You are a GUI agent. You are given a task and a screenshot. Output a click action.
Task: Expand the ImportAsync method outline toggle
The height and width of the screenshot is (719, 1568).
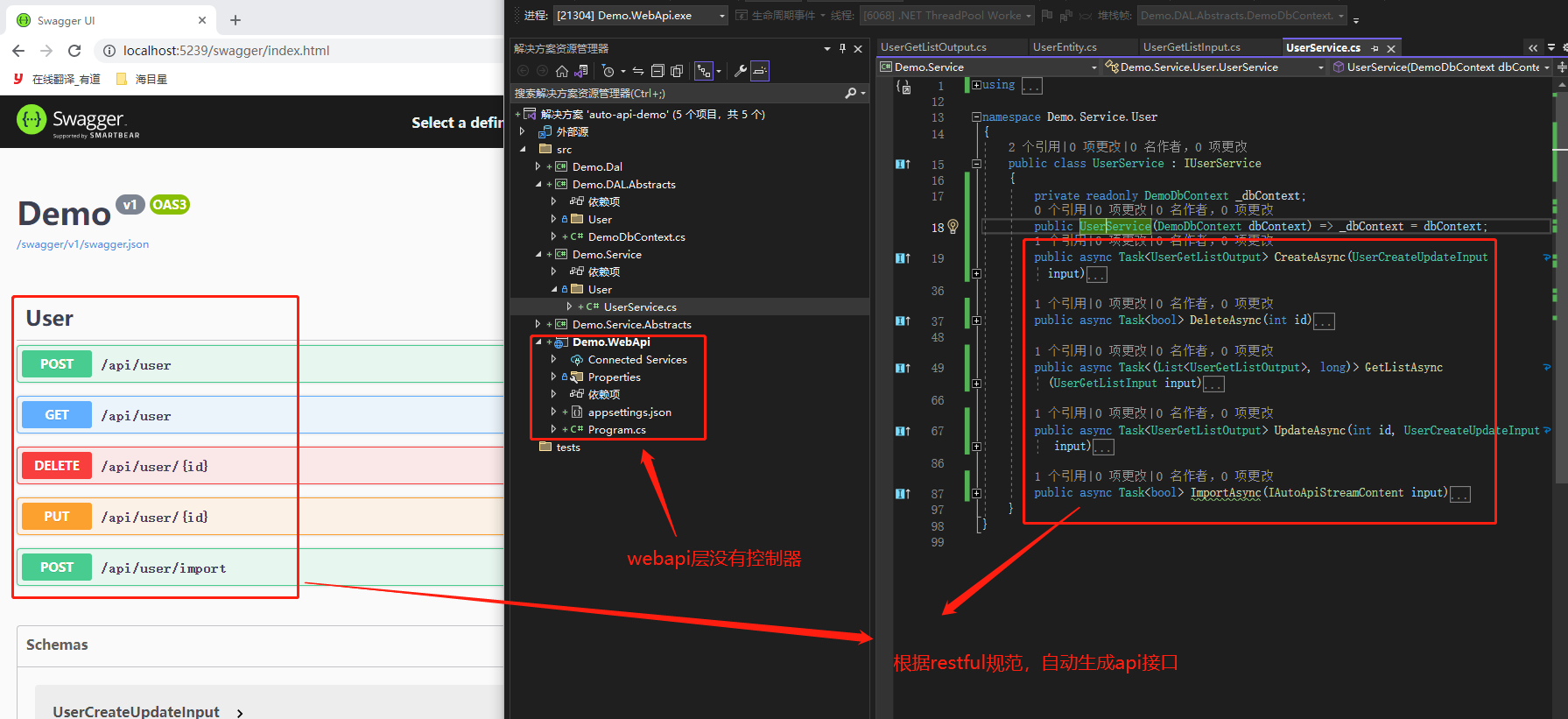click(x=976, y=493)
